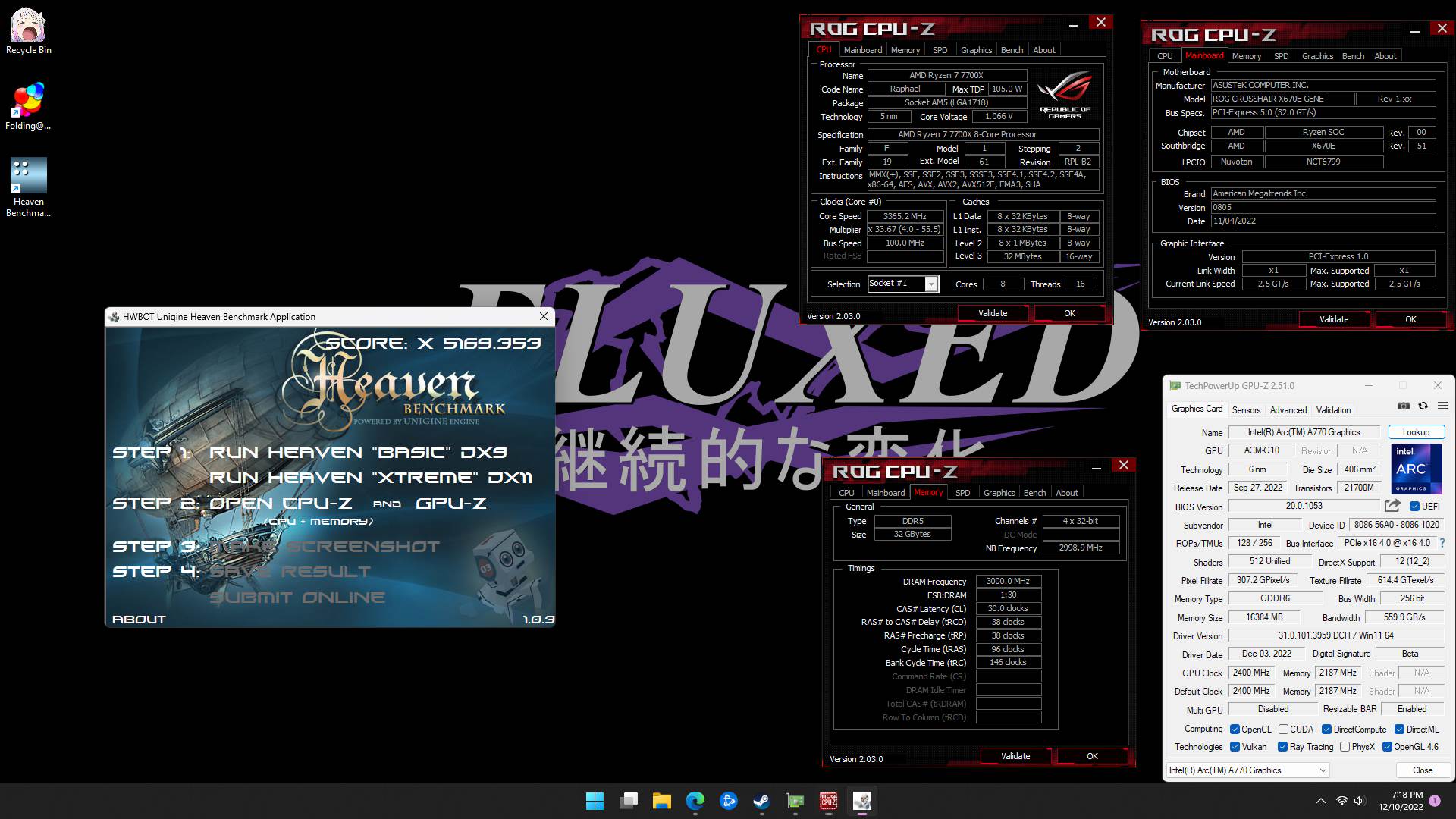Click Lookup button in GPU-Z
The height and width of the screenshot is (819, 1456).
(x=1416, y=432)
